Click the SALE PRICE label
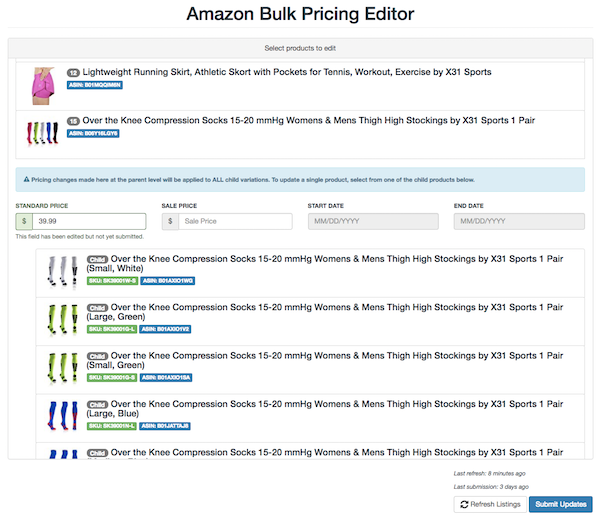The height and width of the screenshot is (520, 600). coord(179,206)
